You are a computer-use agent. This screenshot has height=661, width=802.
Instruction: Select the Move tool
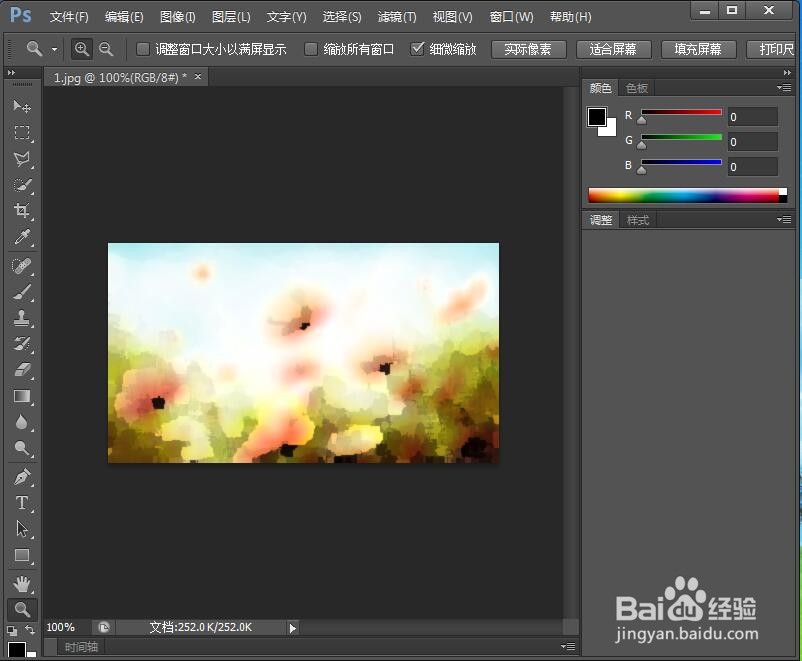click(21, 106)
